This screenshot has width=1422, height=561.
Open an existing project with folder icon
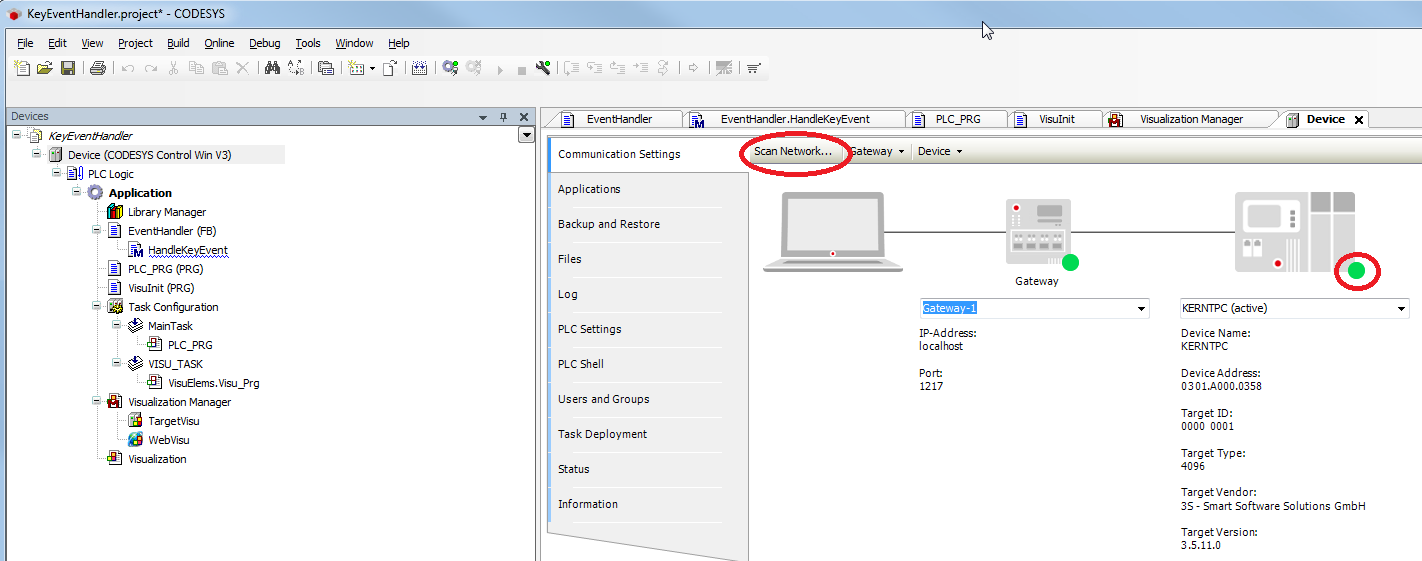pyautogui.click(x=45, y=68)
